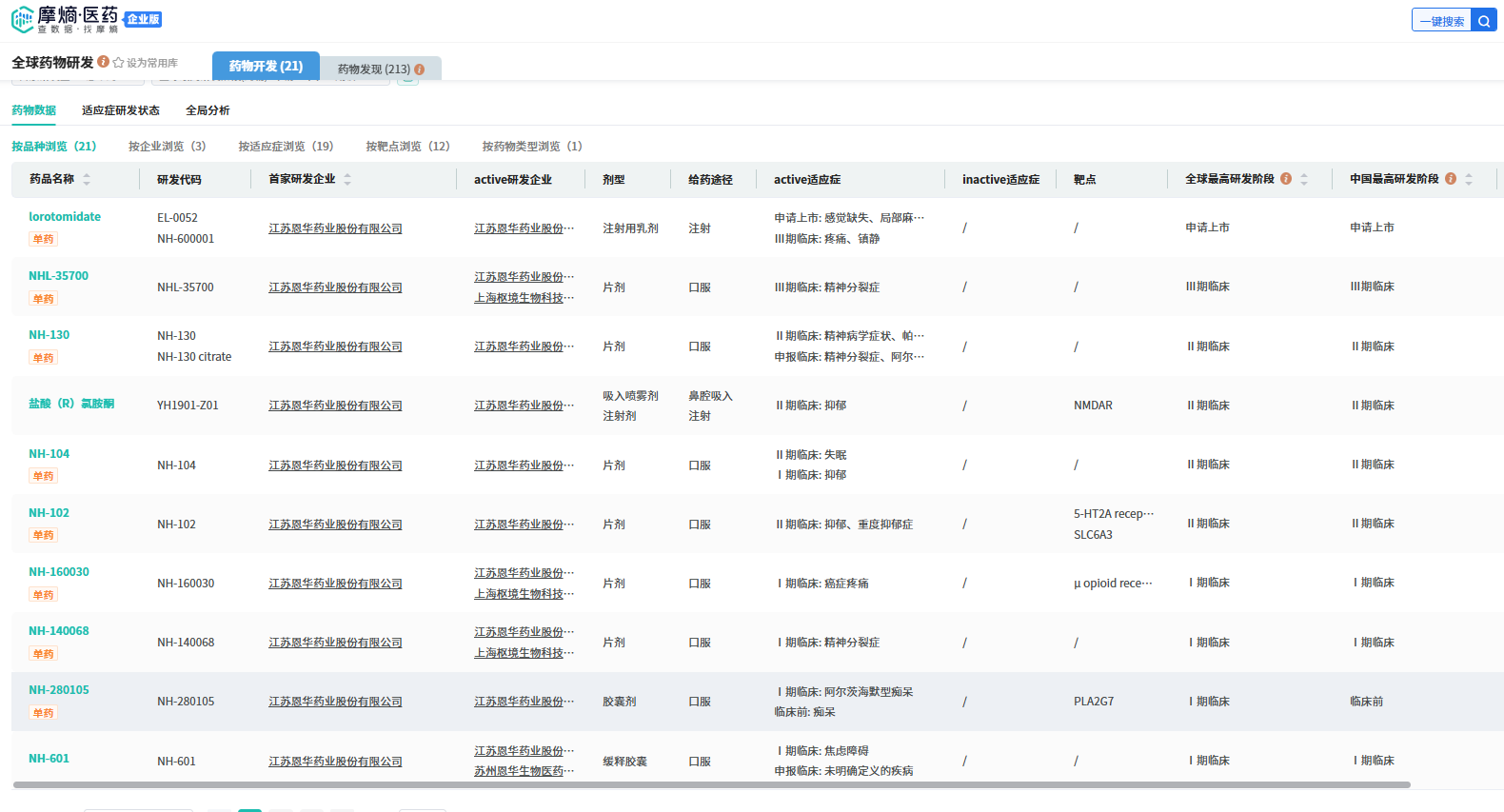The image size is (1504, 812).
Task: Open the NH-280105 drug entry
Action: [59, 690]
